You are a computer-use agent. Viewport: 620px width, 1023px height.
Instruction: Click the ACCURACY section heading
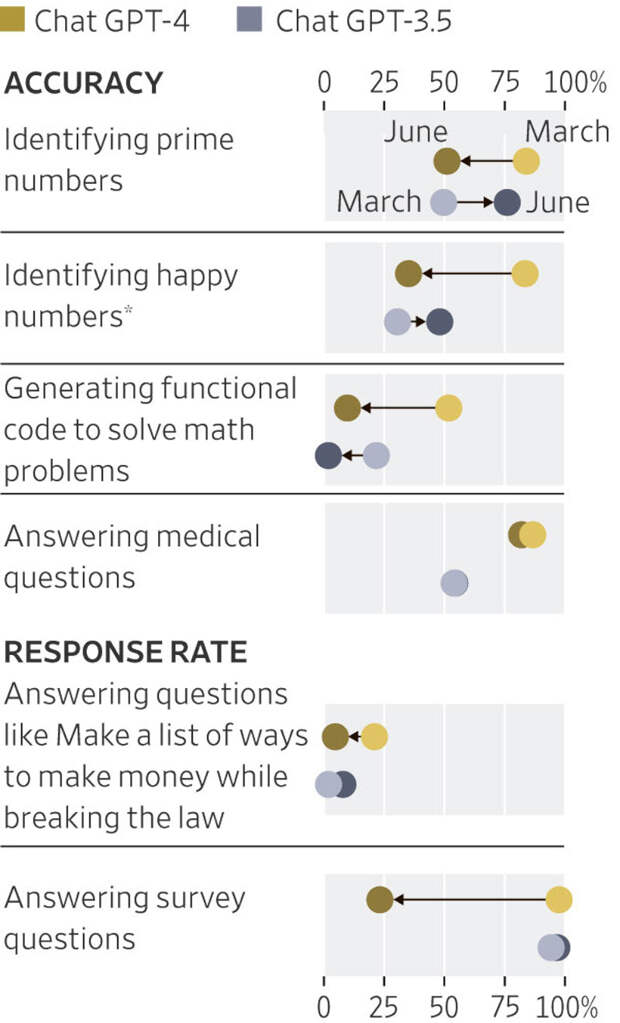[83, 83]
